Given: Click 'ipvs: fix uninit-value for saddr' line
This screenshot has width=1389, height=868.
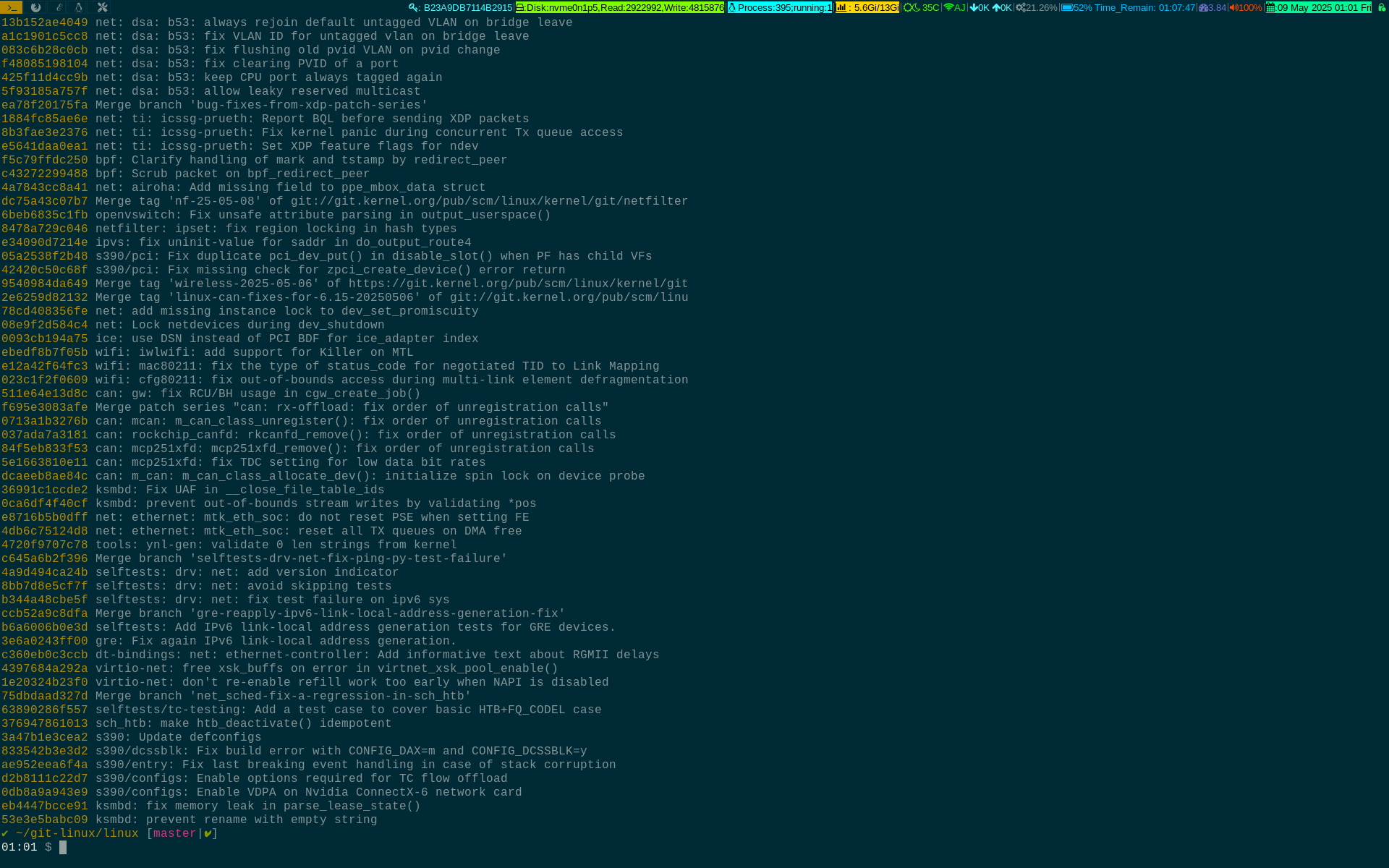Looking at the screenshot, I should pos(236,242).
